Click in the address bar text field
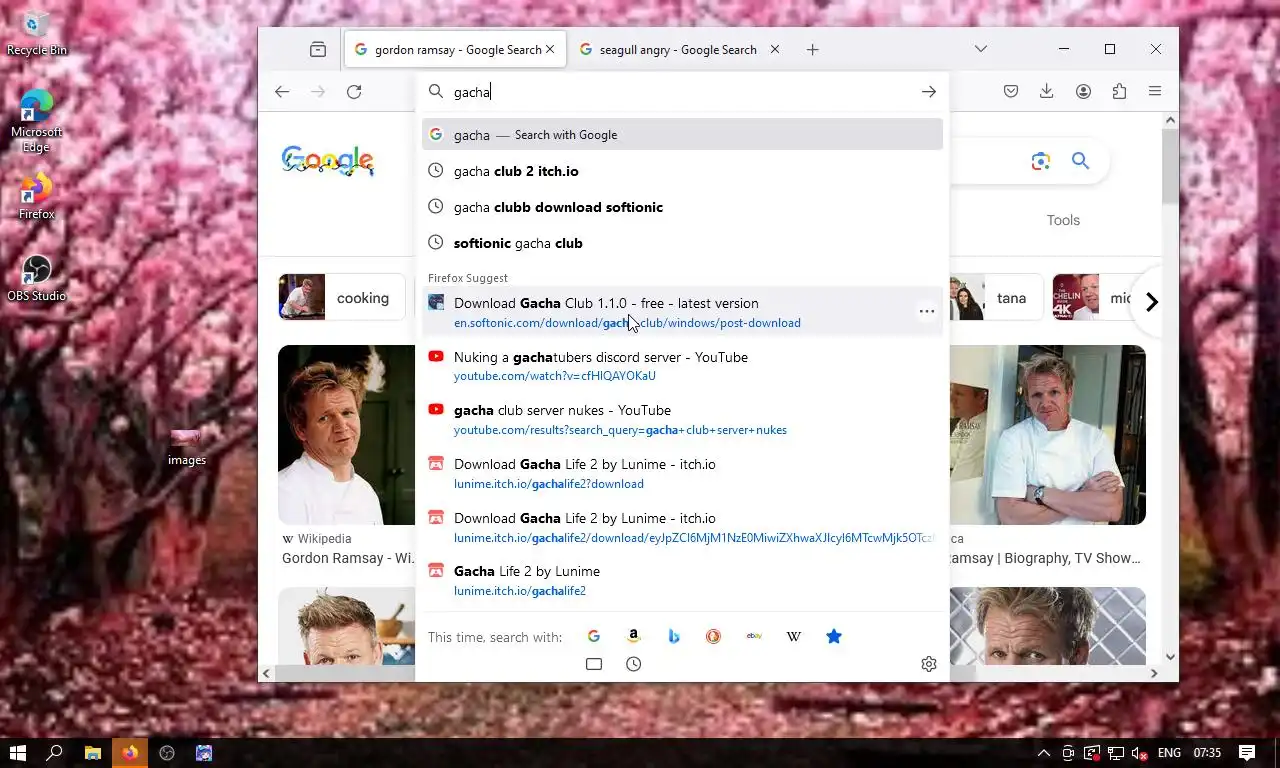The height and width of the screenshot is (768, 1280). click(x=682, y=92)
